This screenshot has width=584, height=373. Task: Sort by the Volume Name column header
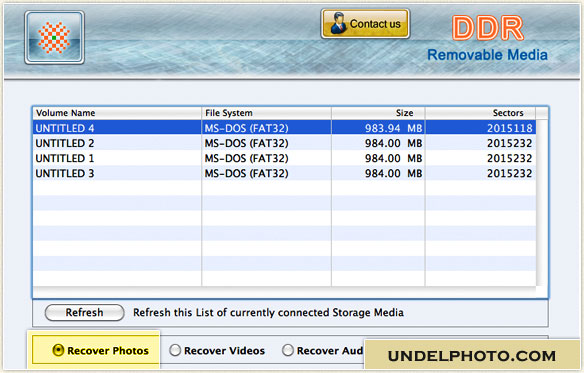tap(117, 113)
